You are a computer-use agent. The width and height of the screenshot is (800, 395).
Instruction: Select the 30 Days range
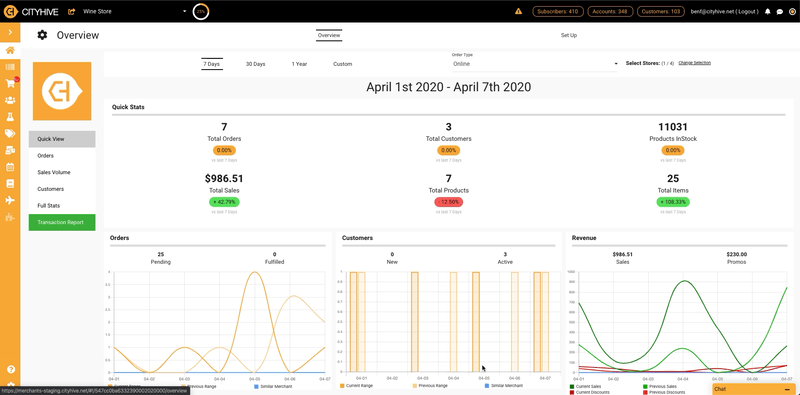coord(256,64)
